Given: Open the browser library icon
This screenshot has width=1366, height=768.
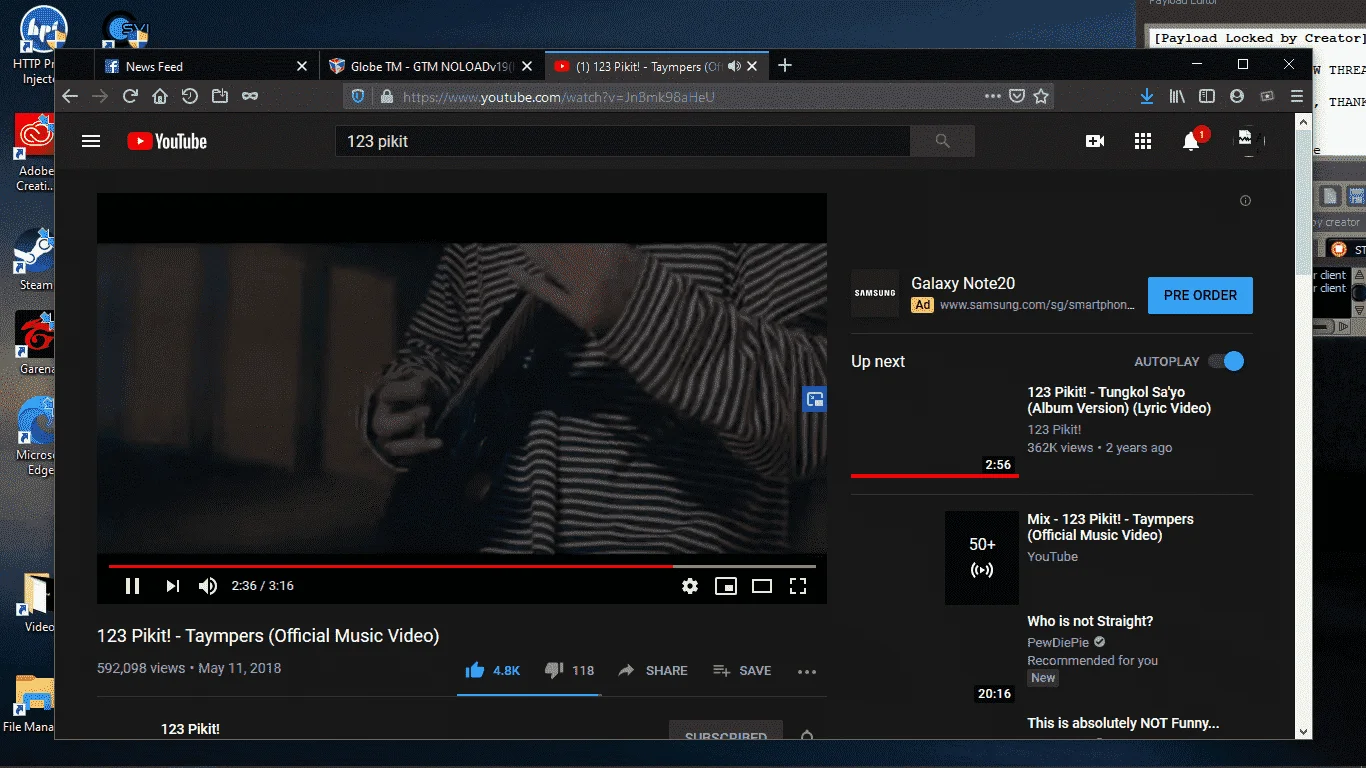Looking at the screenshot, I should coord(1177,97).
